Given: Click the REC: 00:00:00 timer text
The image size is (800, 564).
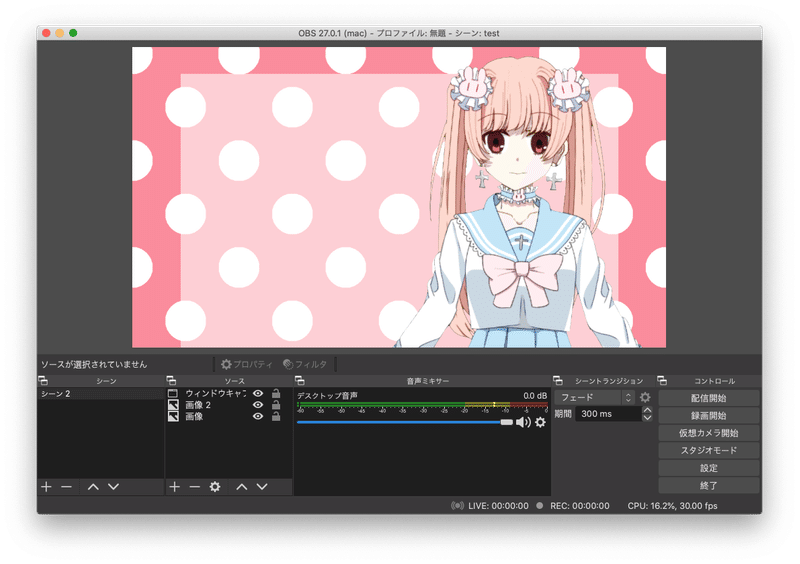Looking at the screenshot, I should tap(580, 506).
